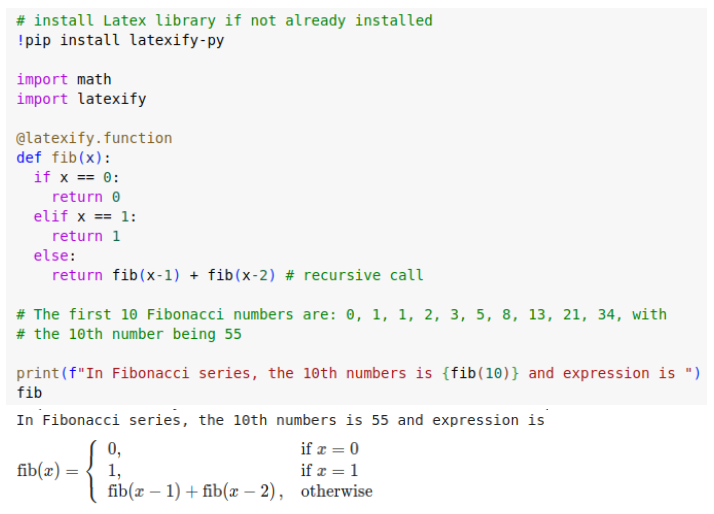Click the return 0 statement
The height and width of the screenshot is (514, 714).
[x=86, y=197]
